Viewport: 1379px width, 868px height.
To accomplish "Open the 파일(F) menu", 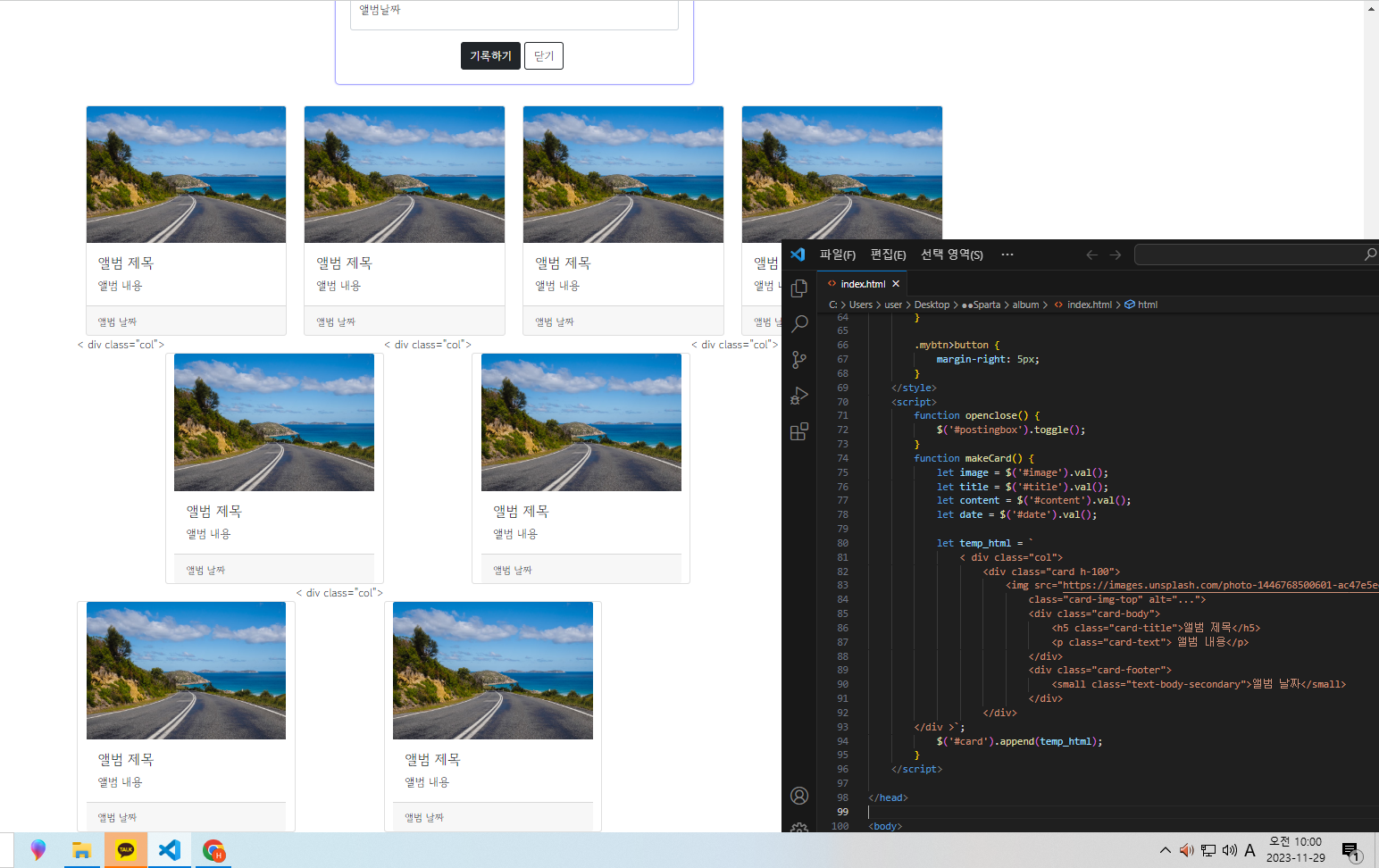I will 838,255.
